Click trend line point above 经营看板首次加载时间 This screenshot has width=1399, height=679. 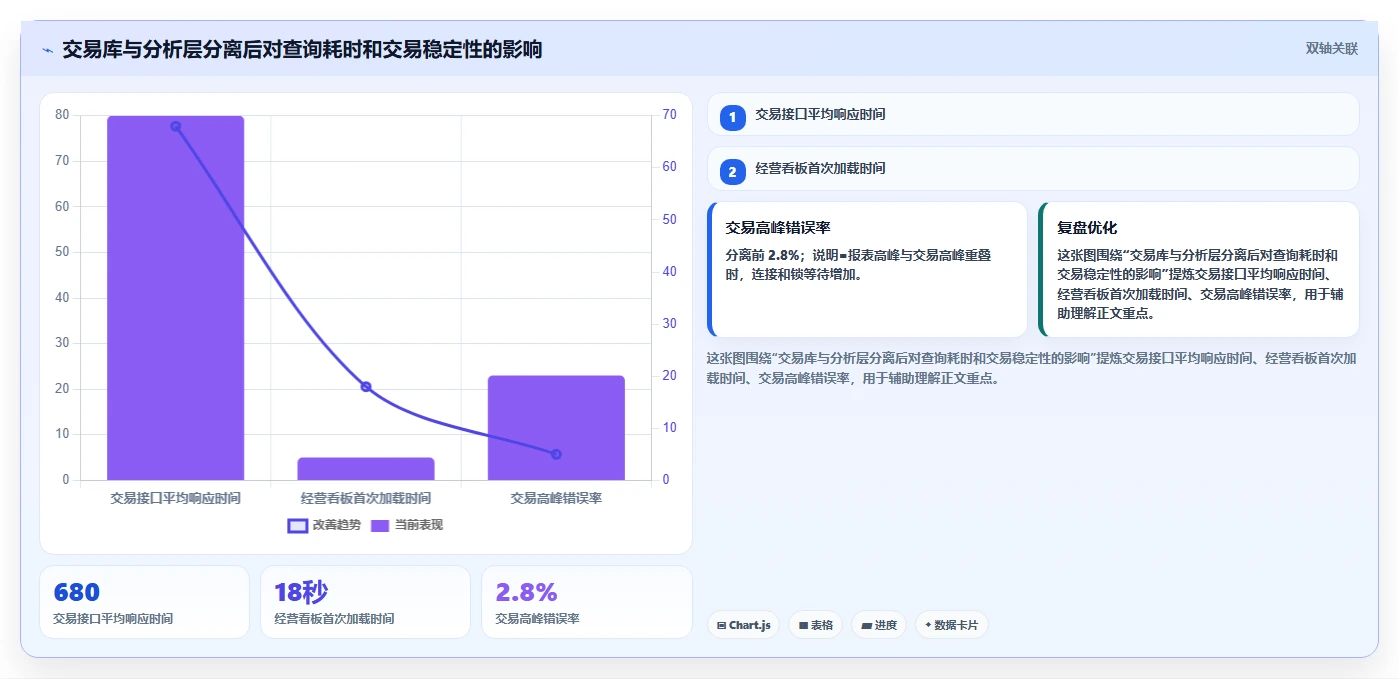tap(366, 387)
